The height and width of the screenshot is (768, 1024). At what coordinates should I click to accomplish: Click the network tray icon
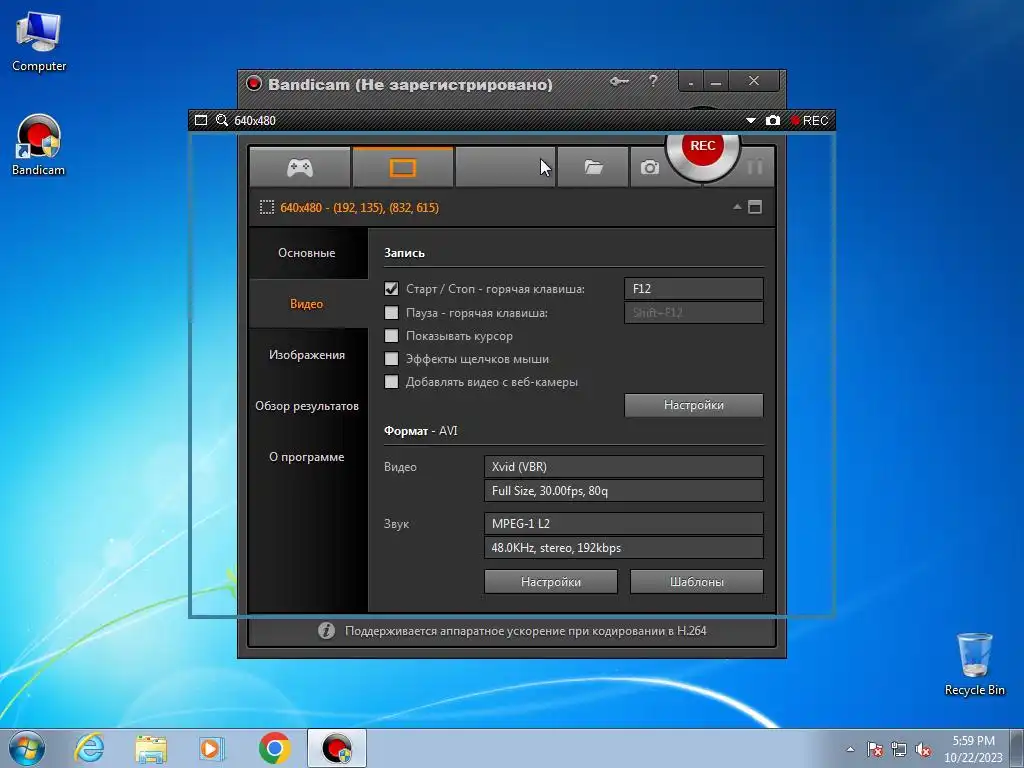coord(899,749)
